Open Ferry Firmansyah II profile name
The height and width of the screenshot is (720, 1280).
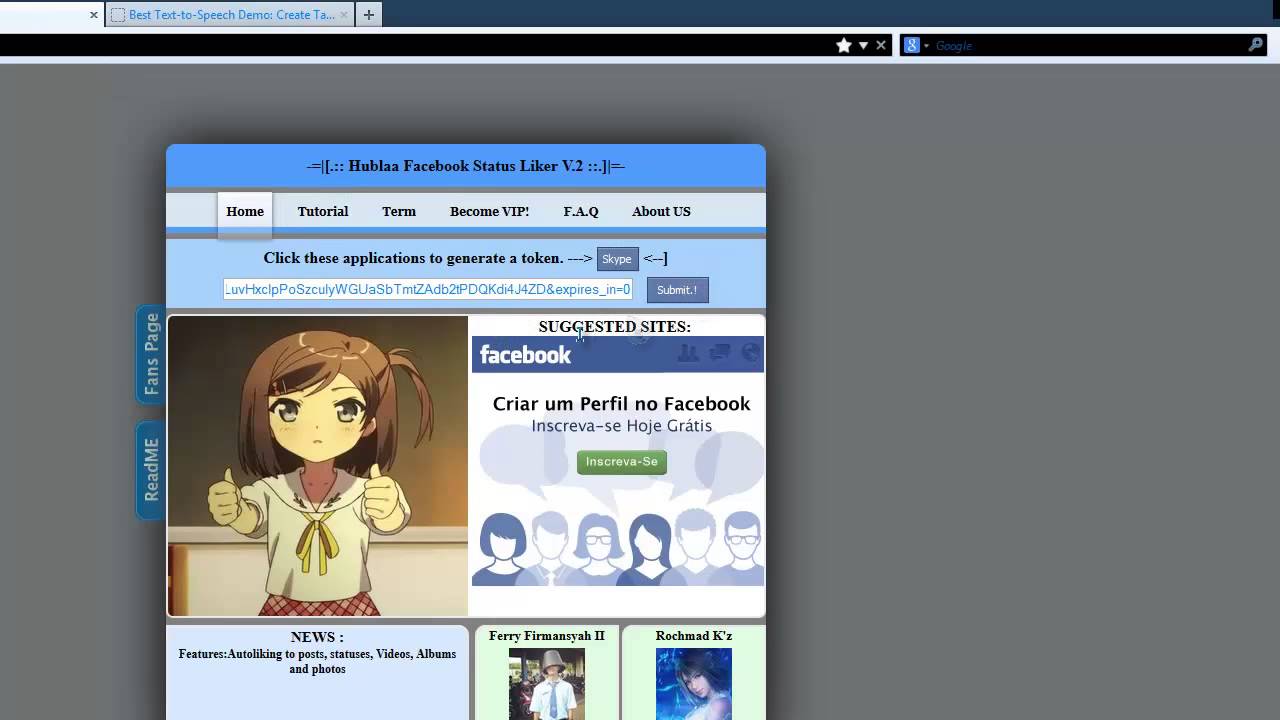tap(547, 636)
